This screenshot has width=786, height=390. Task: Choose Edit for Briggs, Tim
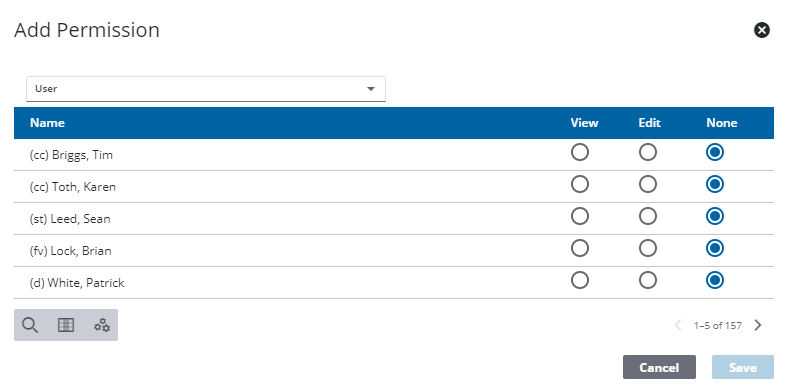648,152
